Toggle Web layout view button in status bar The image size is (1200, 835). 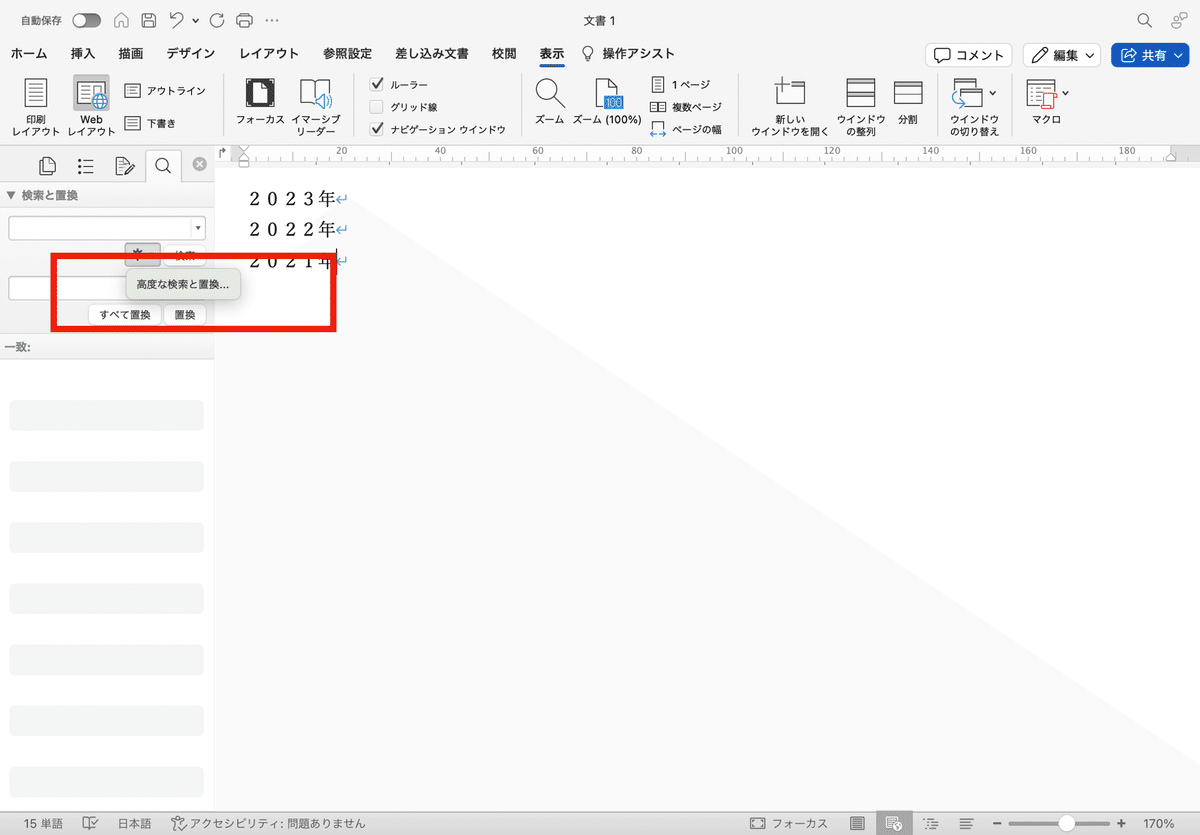click(893, 823)
